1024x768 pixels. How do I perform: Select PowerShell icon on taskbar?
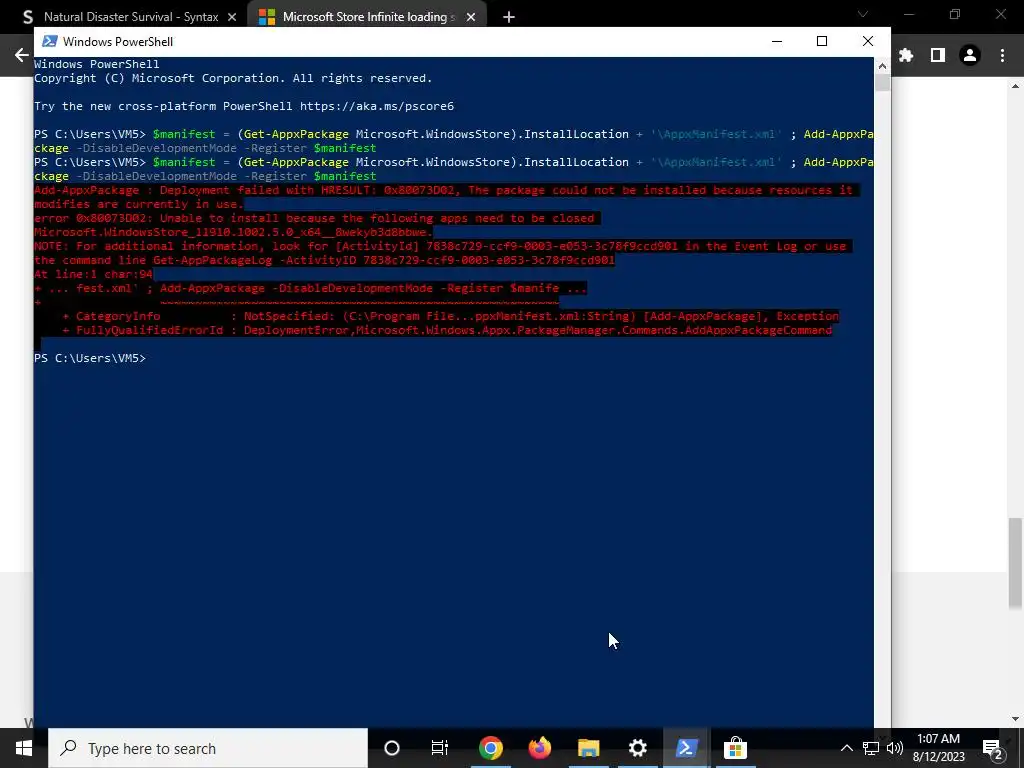coord(686,748)
